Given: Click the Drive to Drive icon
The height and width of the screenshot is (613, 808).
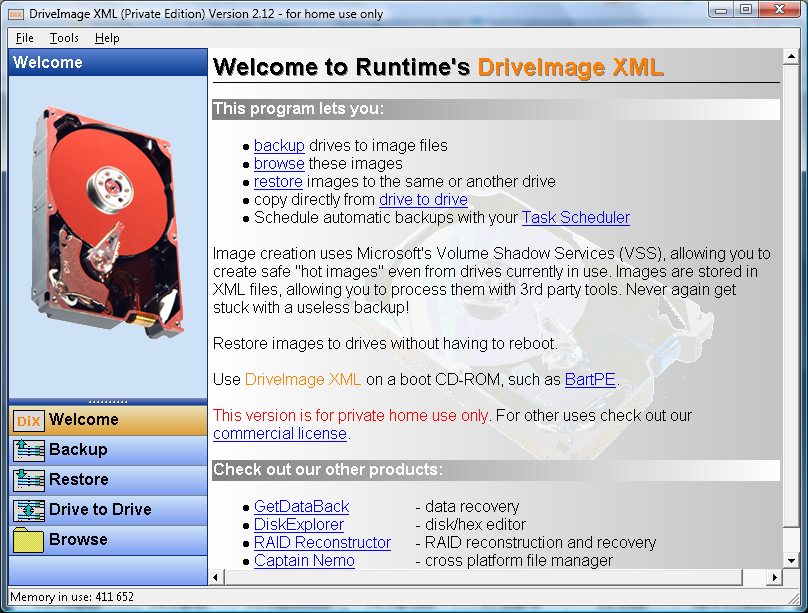Looking at the screenshot, I should (28, 510).
